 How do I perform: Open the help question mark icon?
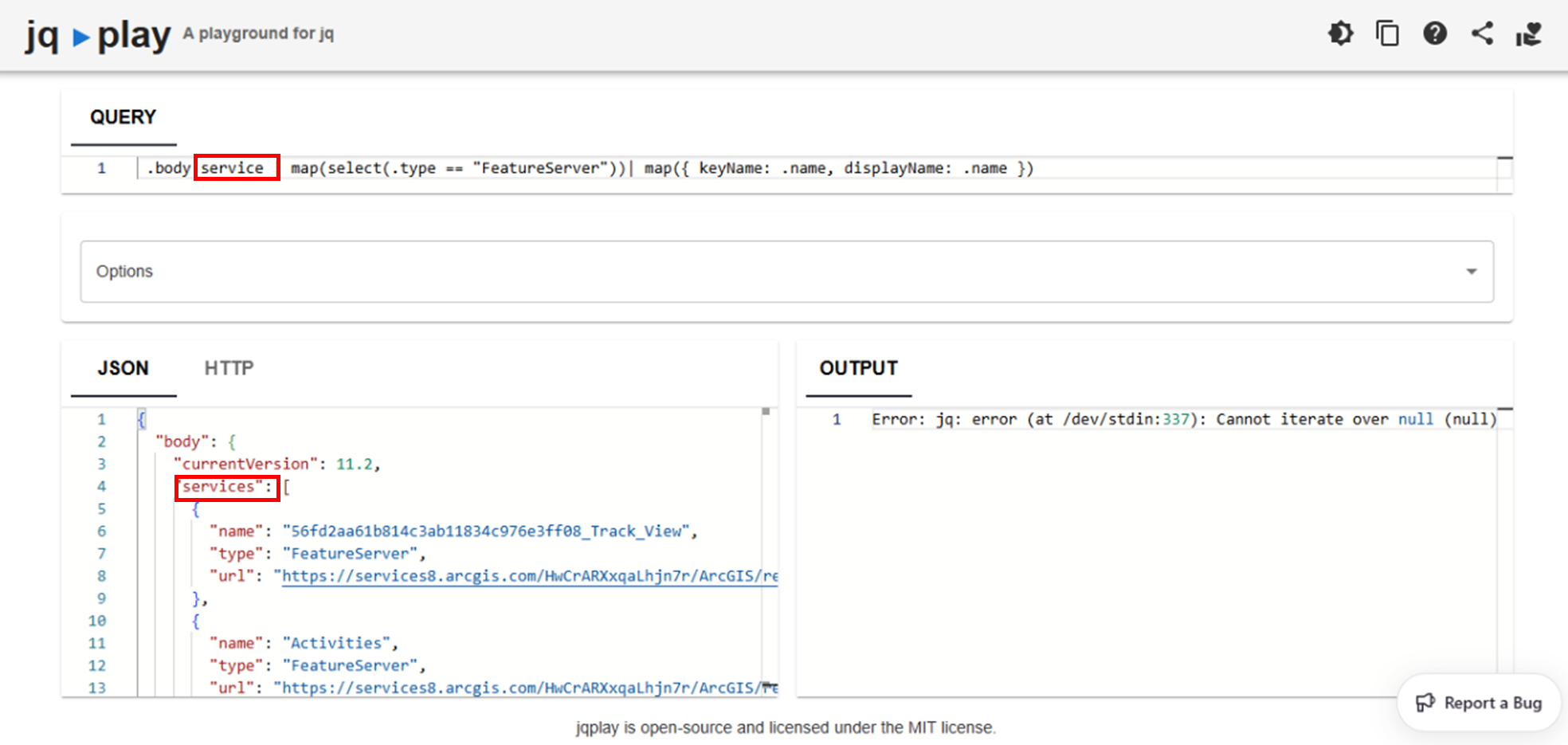click(x=1435, y=33)
